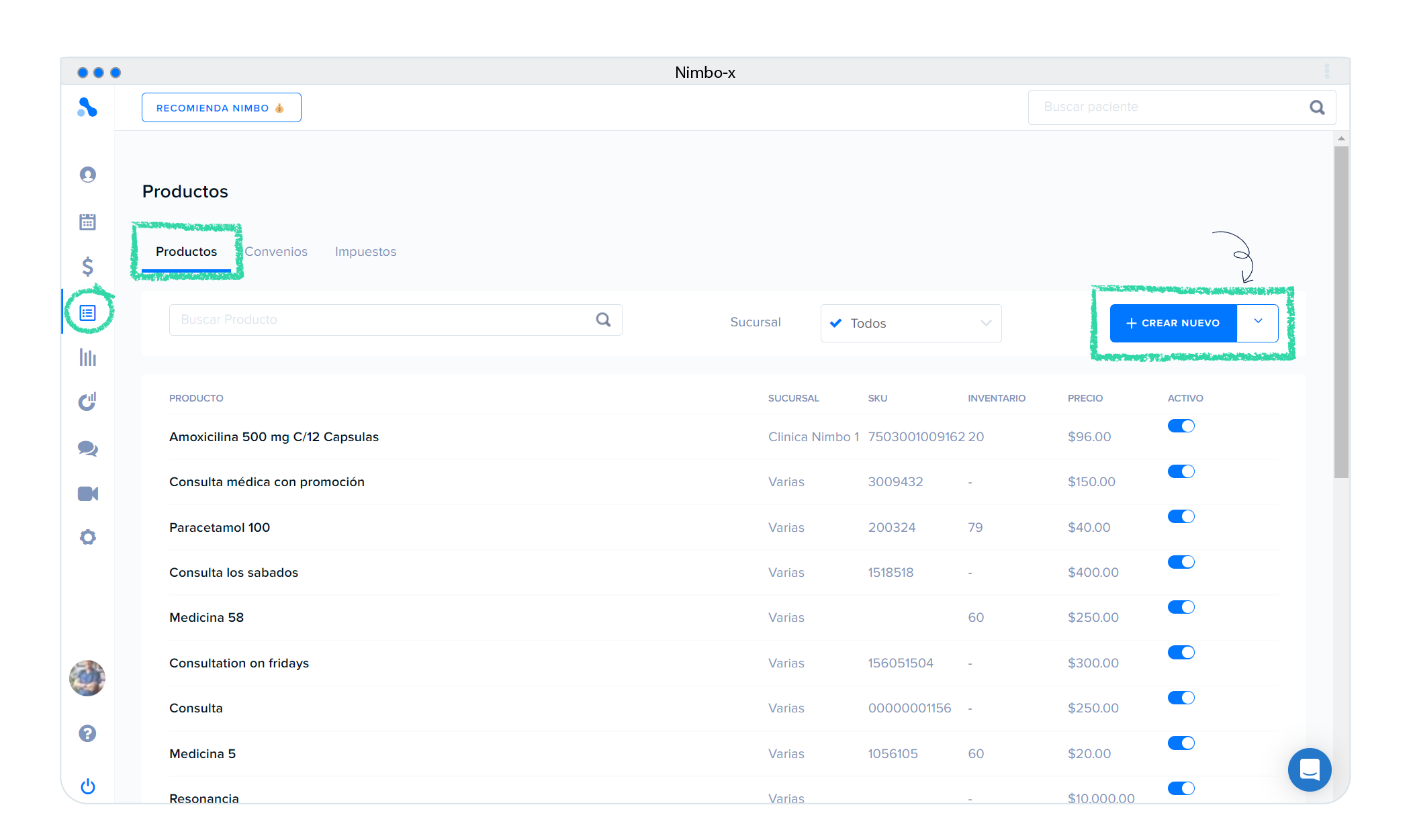
Task: Open the arrow beside Crear Nuevo
Action: (1257, 322)
